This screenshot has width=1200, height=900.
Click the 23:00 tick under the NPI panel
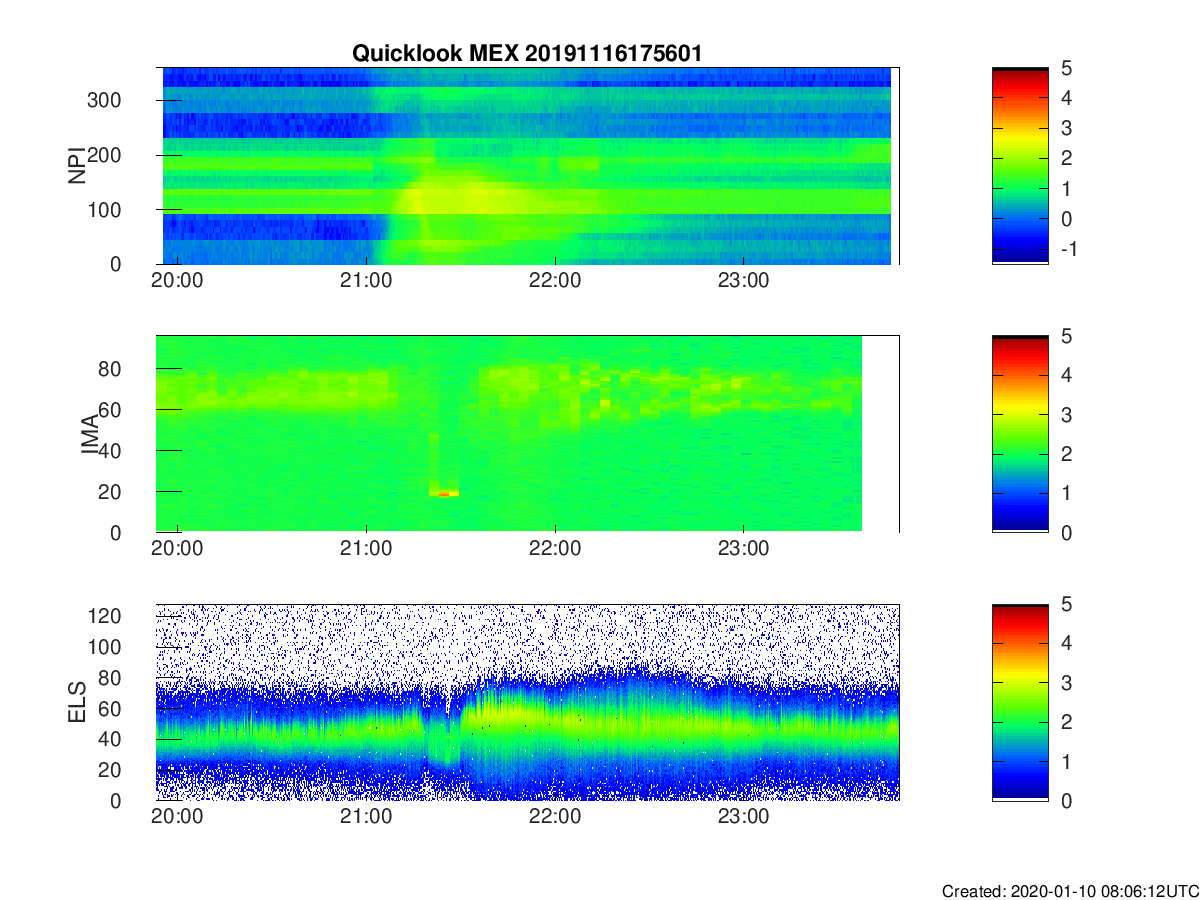744,281
